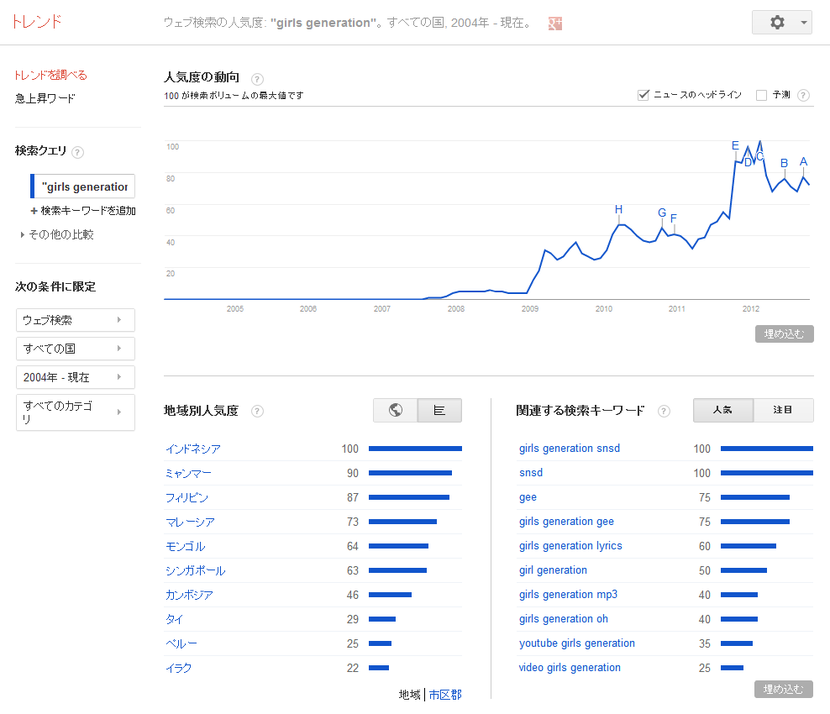Open the すべての国 dropdown
Screen dimensions: 830x714
[x=75, y=348]
